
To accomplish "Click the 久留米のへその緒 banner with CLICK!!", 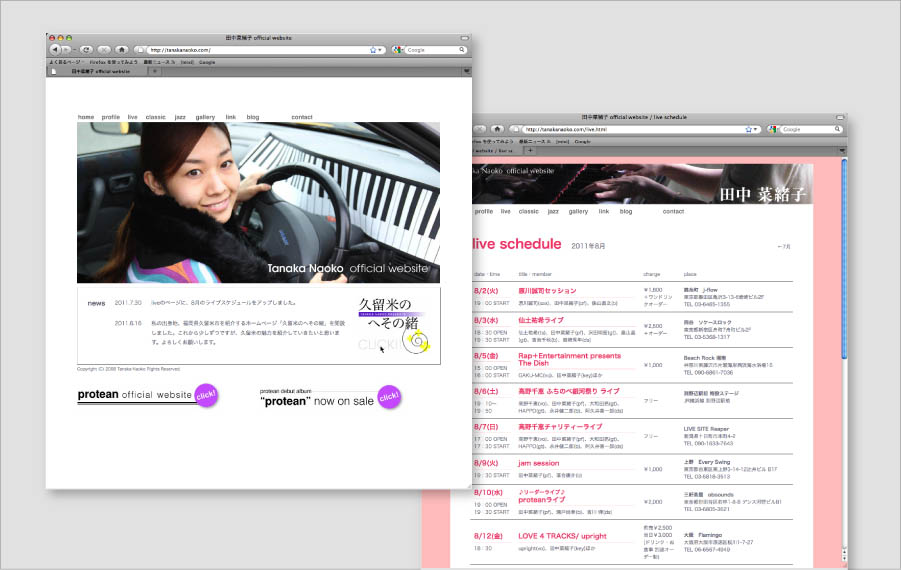I will click(x=393, y=325).
